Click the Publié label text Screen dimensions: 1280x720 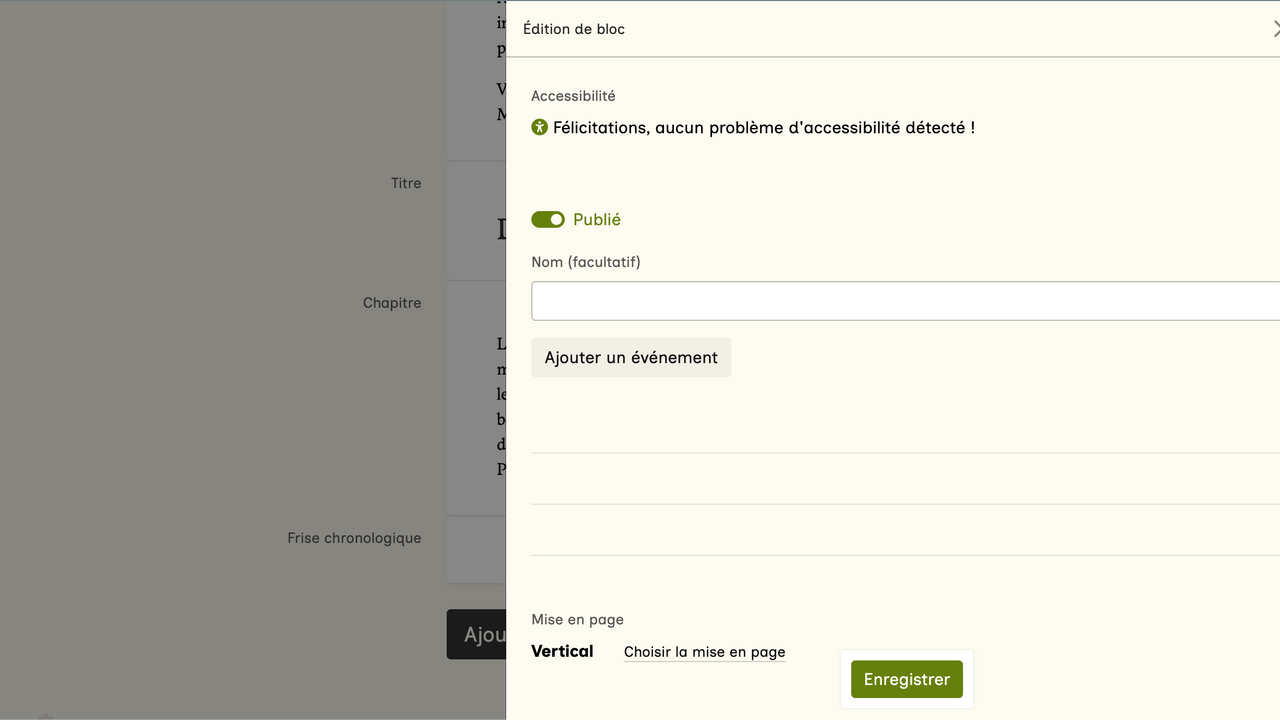pyautogui.click(x=597, y=220)
